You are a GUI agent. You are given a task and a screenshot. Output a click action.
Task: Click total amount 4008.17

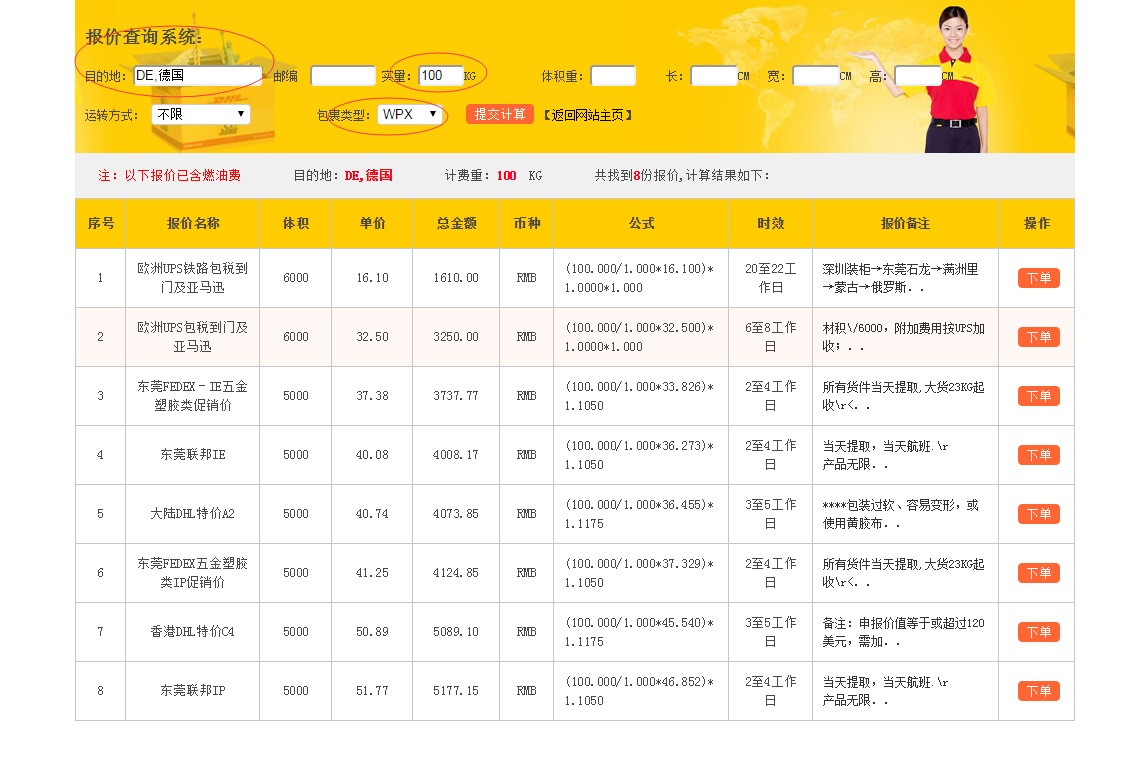tap(456, 455)
